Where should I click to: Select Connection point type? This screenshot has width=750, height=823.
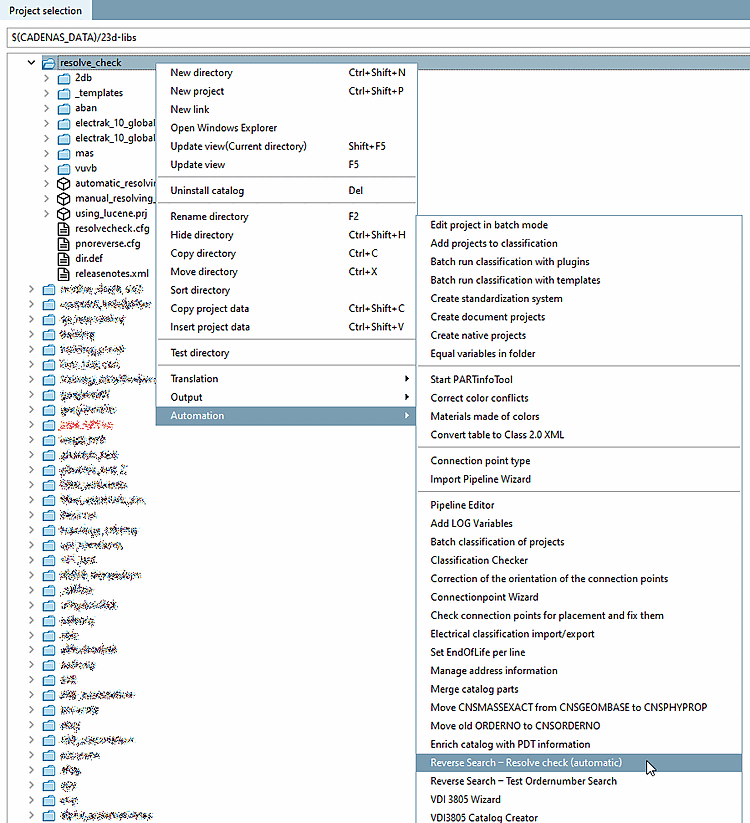[579, 461]
